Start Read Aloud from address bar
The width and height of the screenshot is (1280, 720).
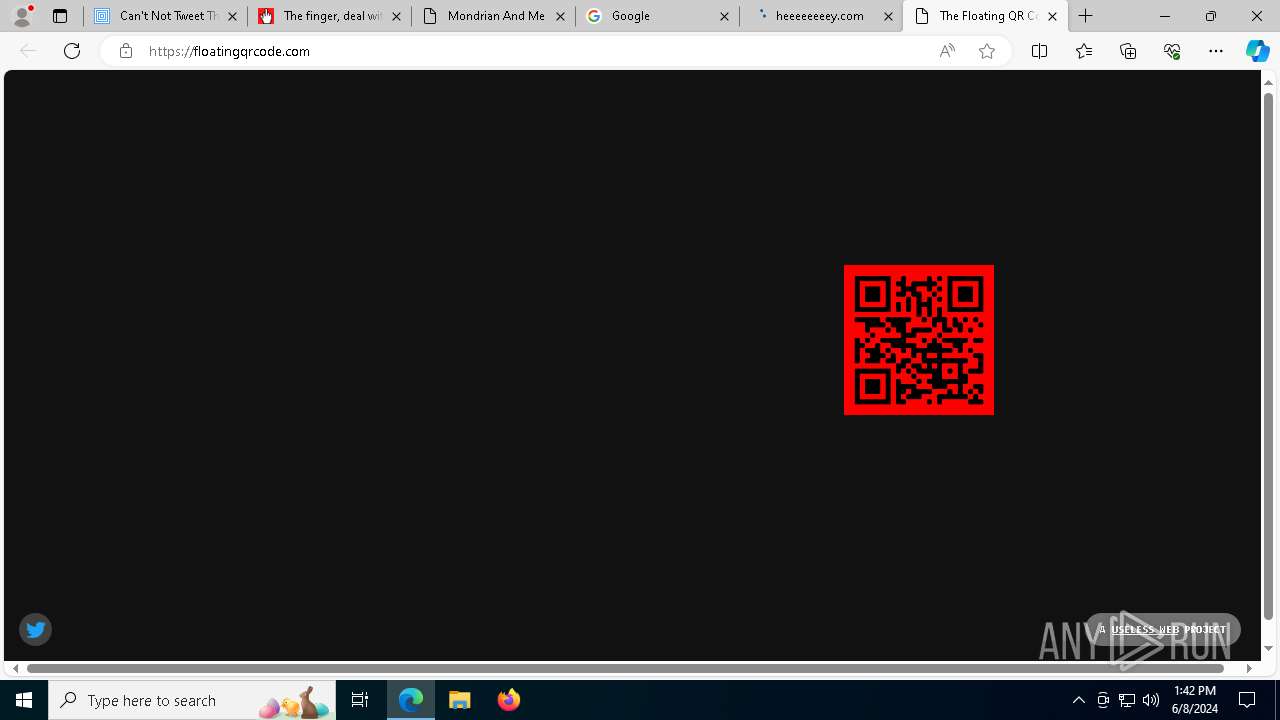tap(947, 51)
